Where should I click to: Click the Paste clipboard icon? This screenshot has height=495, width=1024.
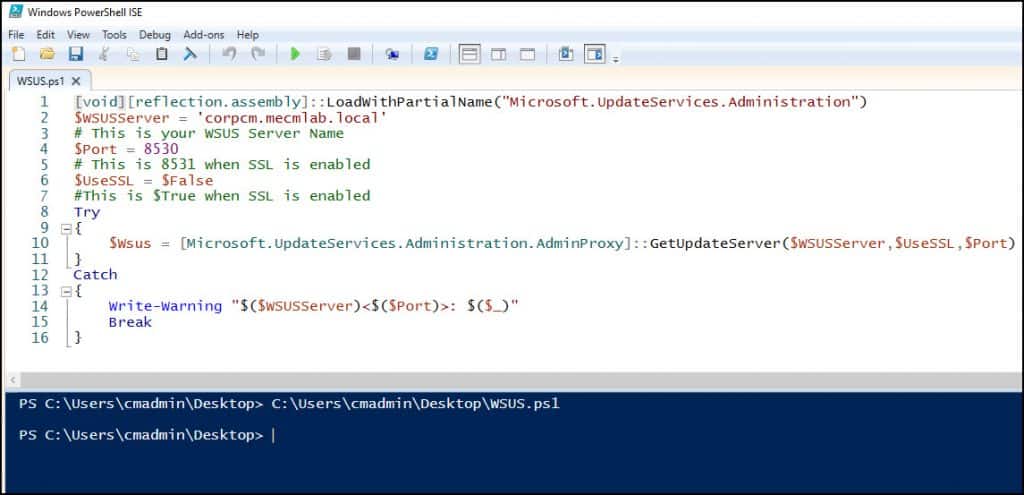click(x=161, y=54)
